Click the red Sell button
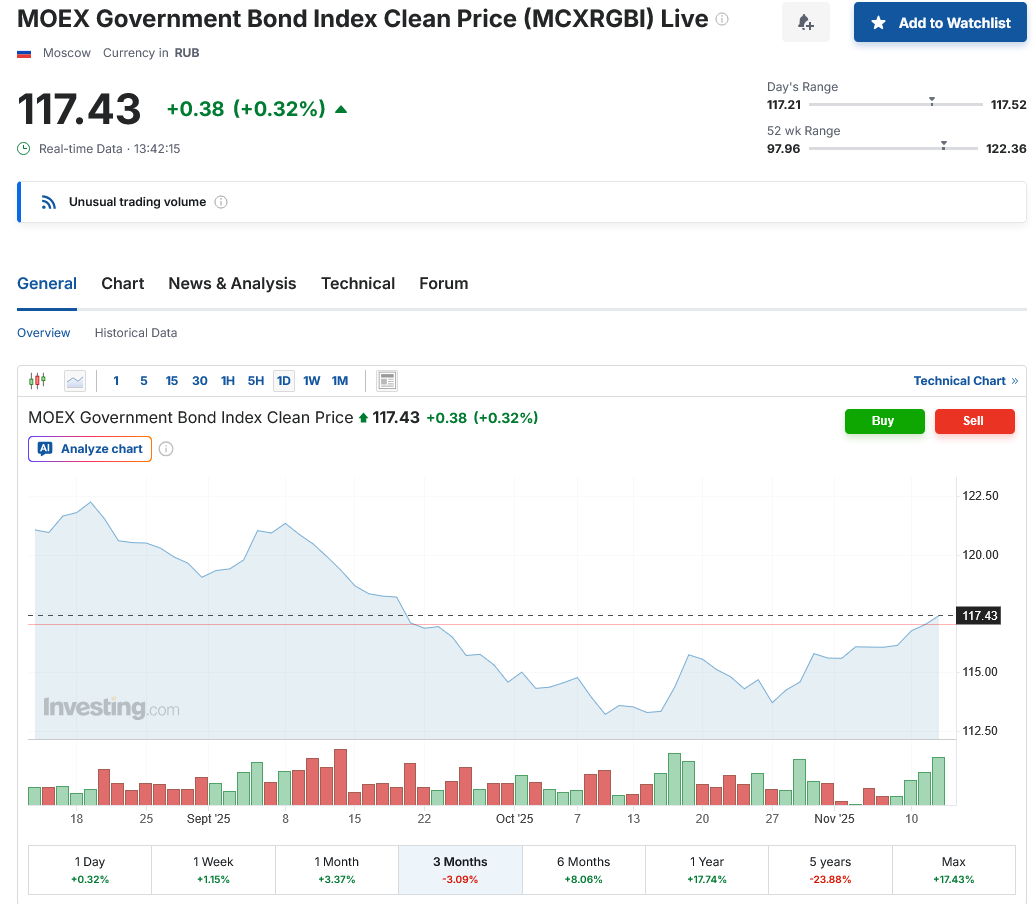The width and height of the screenshot is (1034, 904). point(975,421)
